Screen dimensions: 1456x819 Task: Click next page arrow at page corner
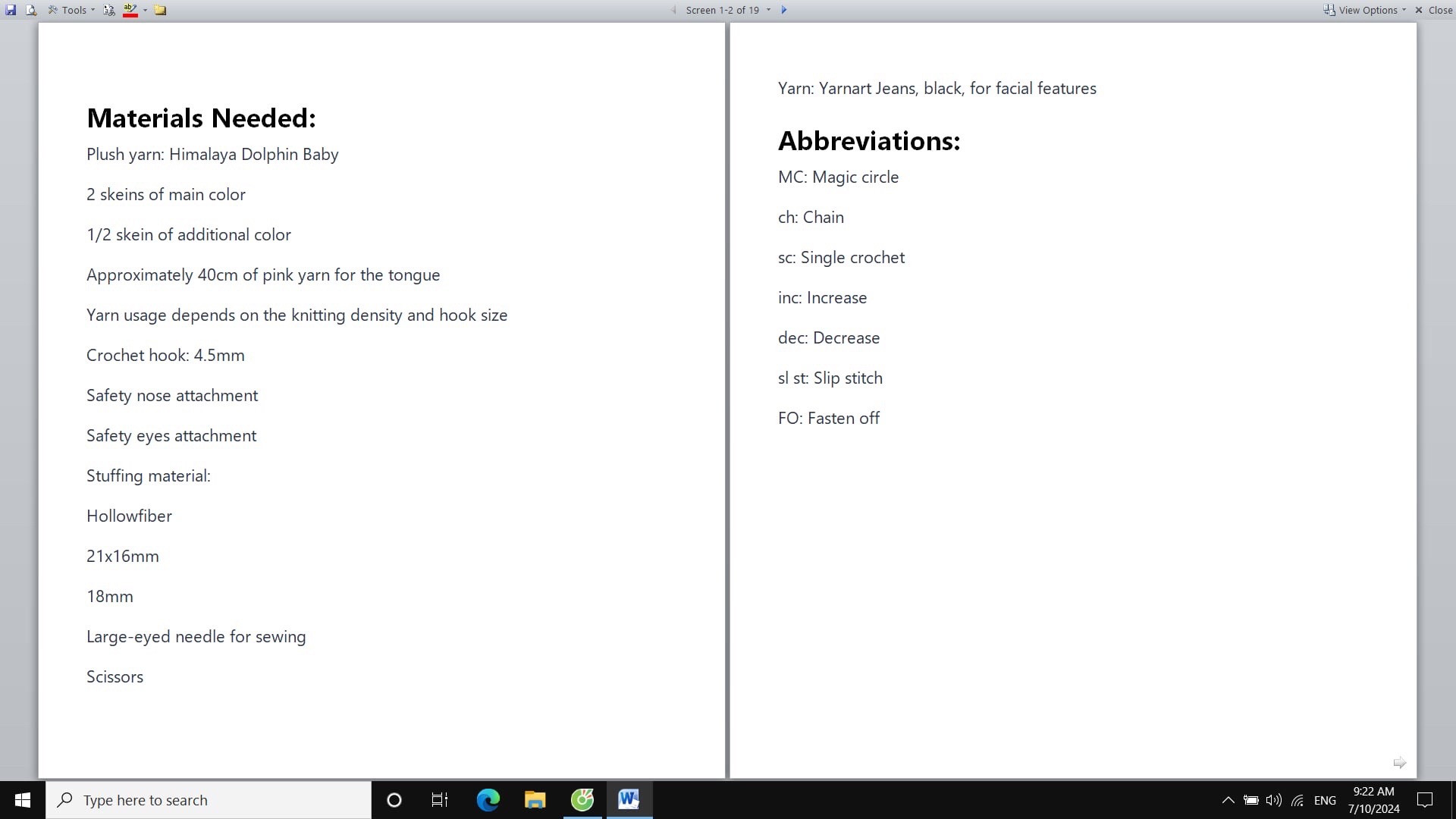click(1399, 763)
